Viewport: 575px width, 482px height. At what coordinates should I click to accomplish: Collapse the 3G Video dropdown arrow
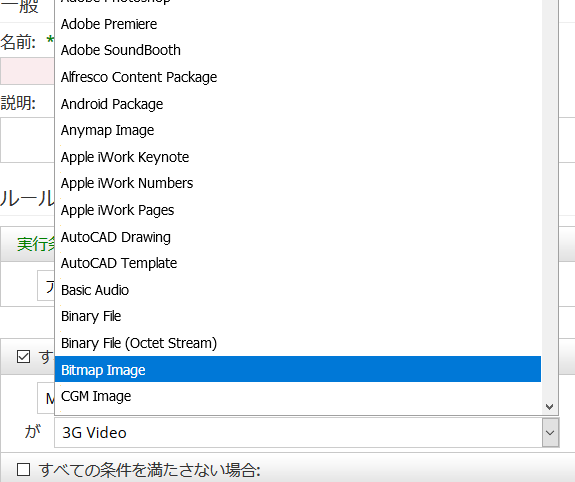[x=550, y=433]
